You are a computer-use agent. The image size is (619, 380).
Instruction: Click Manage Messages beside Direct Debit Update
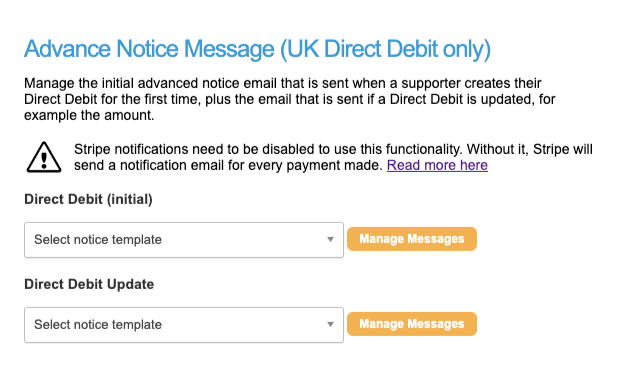[412, 324]
